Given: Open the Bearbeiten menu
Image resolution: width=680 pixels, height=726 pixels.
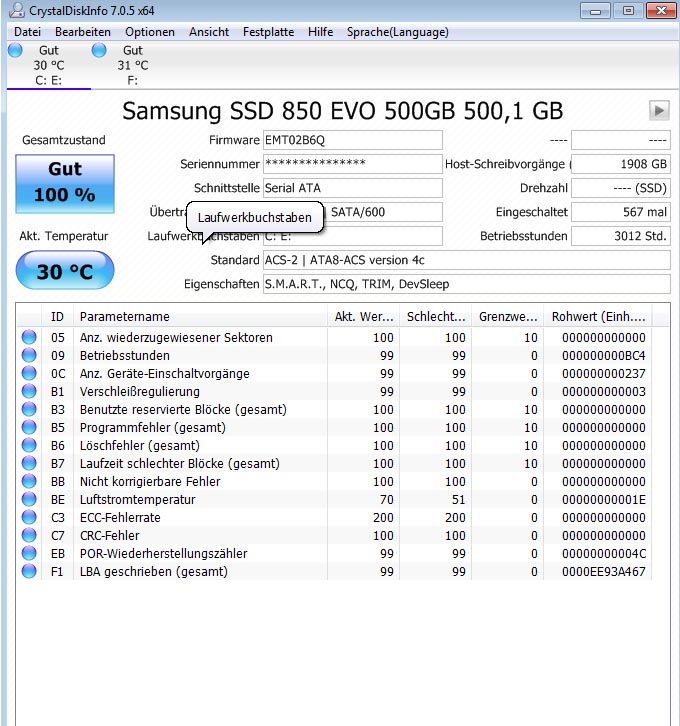Looking at the screenshot, I should 83,32.
